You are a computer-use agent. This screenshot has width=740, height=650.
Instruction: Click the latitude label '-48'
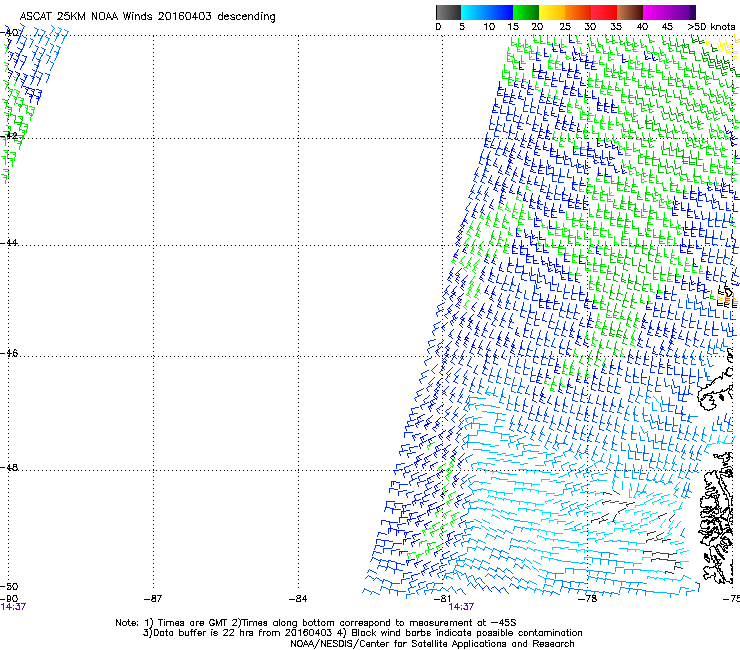[9, 467]
